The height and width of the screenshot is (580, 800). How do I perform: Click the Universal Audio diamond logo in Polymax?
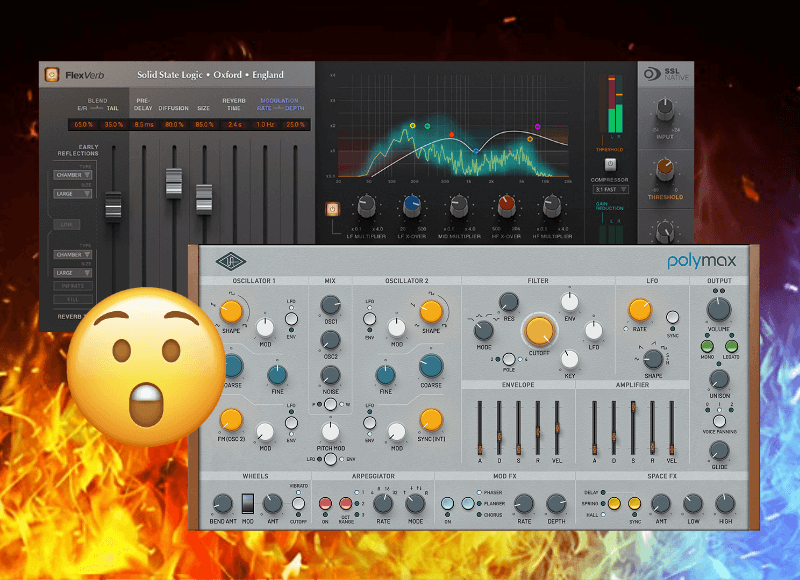(x=231, y=262)
